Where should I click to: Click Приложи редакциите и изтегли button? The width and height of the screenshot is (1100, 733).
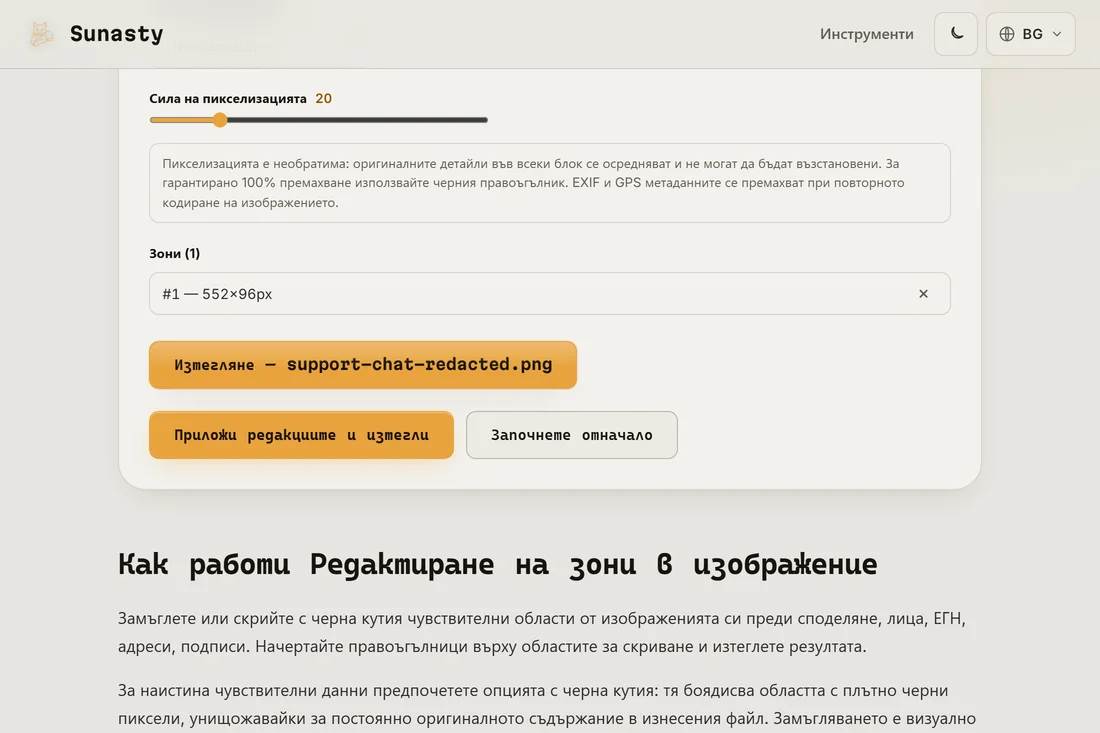point(301,435)
